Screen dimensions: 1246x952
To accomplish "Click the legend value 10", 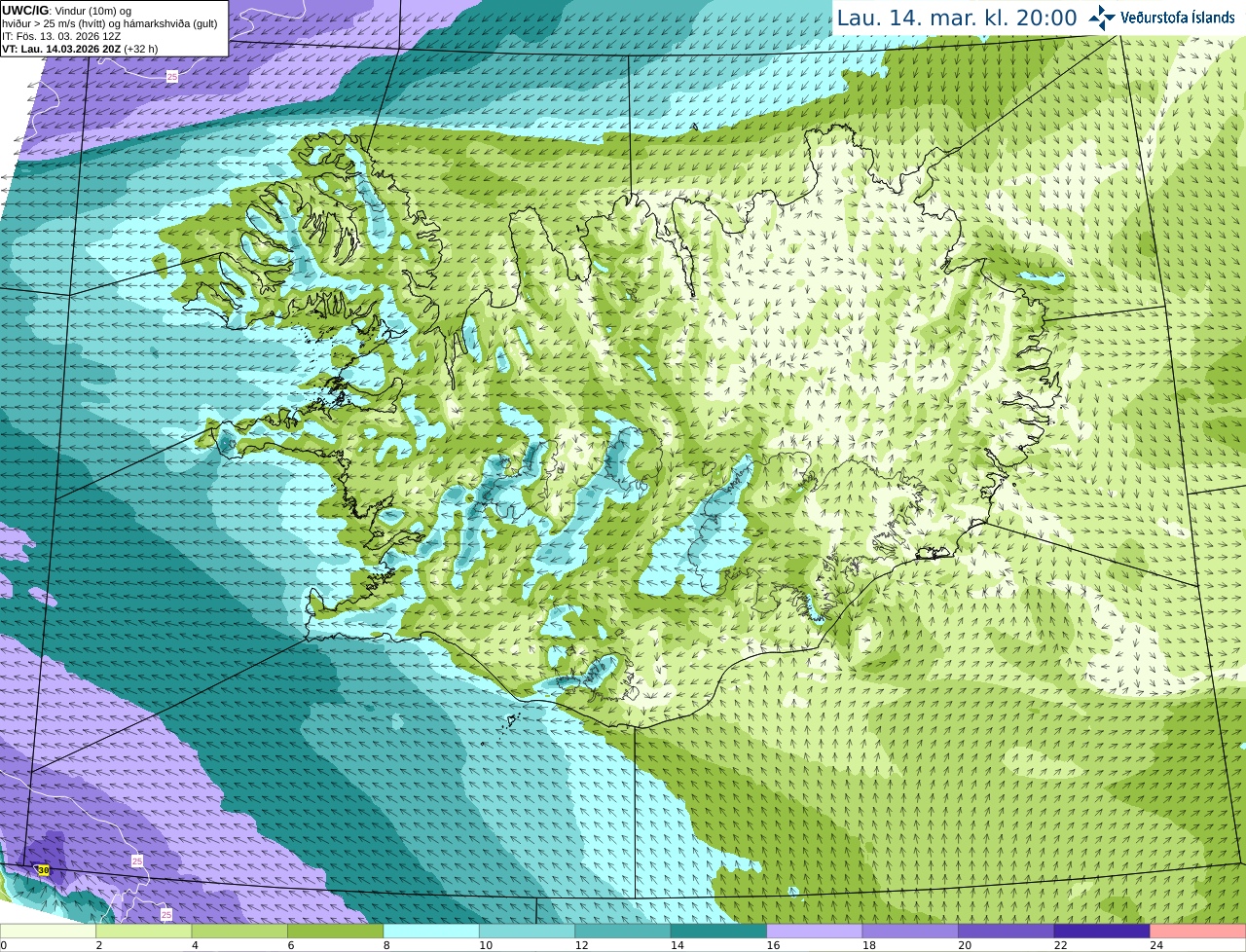I will [x=486, y=945].
